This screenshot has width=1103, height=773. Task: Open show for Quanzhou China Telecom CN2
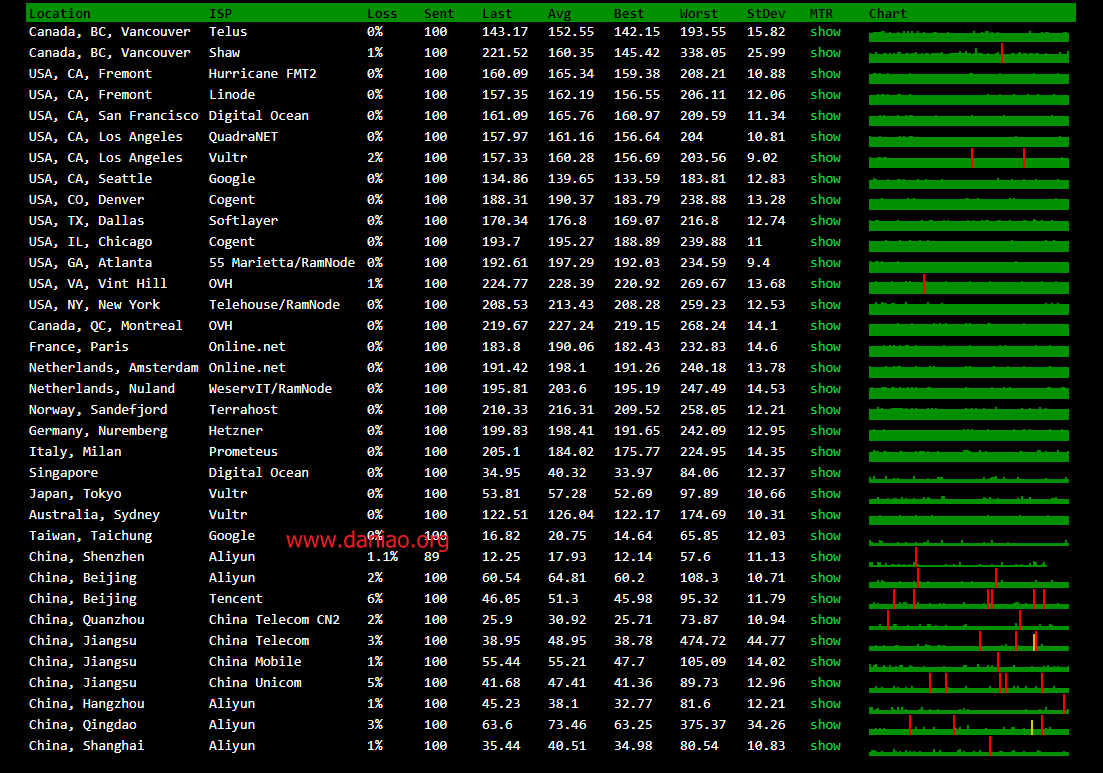coord(825,620)
